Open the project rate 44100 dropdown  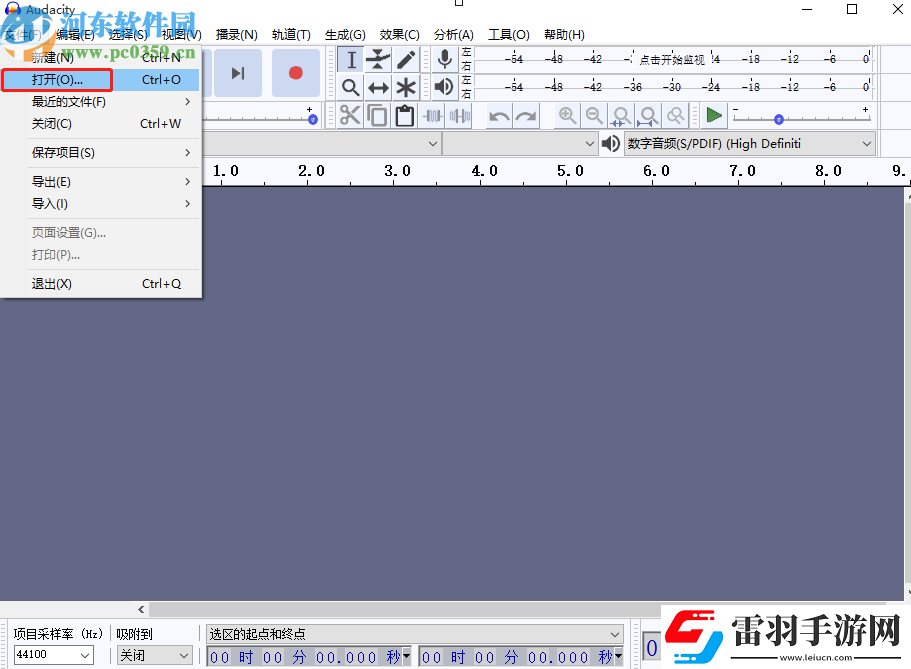click(53, 655)
